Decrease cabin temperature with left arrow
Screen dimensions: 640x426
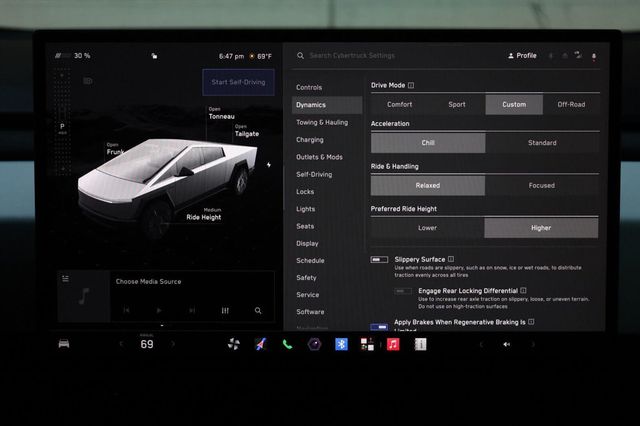pos(121,344)
